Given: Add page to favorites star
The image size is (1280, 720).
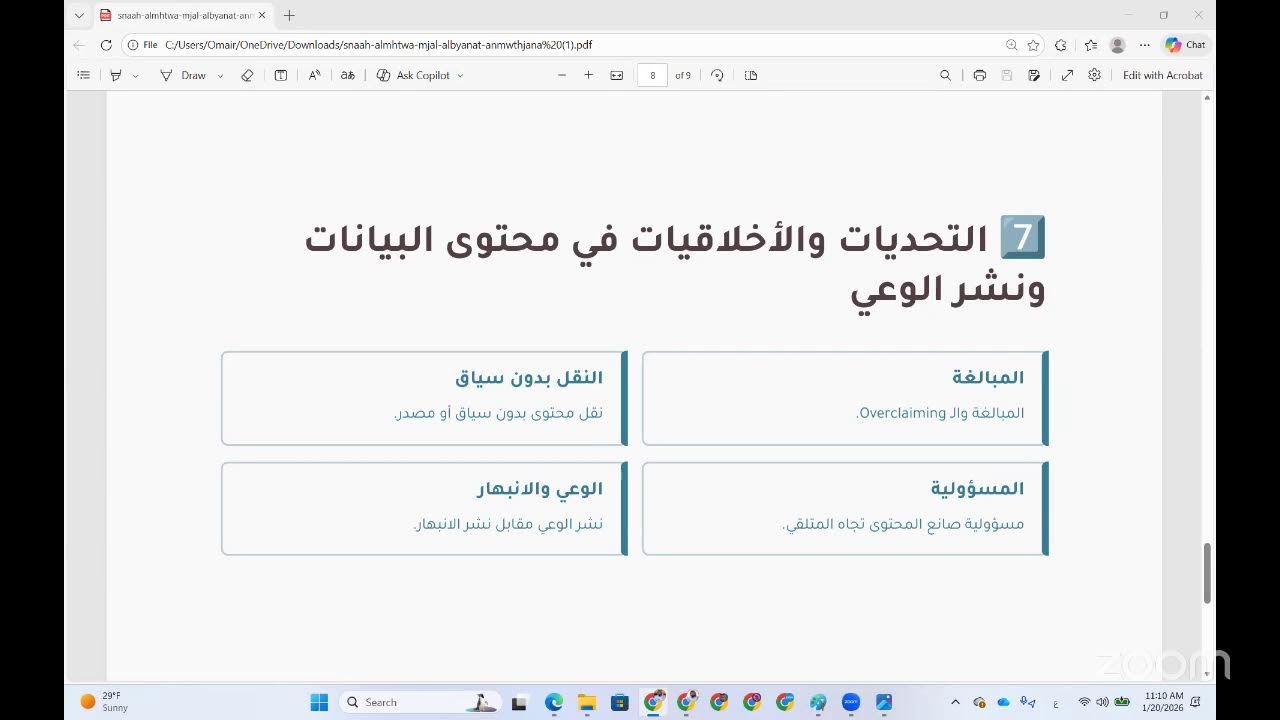Looking at the screenshot, I should 1034,45.
